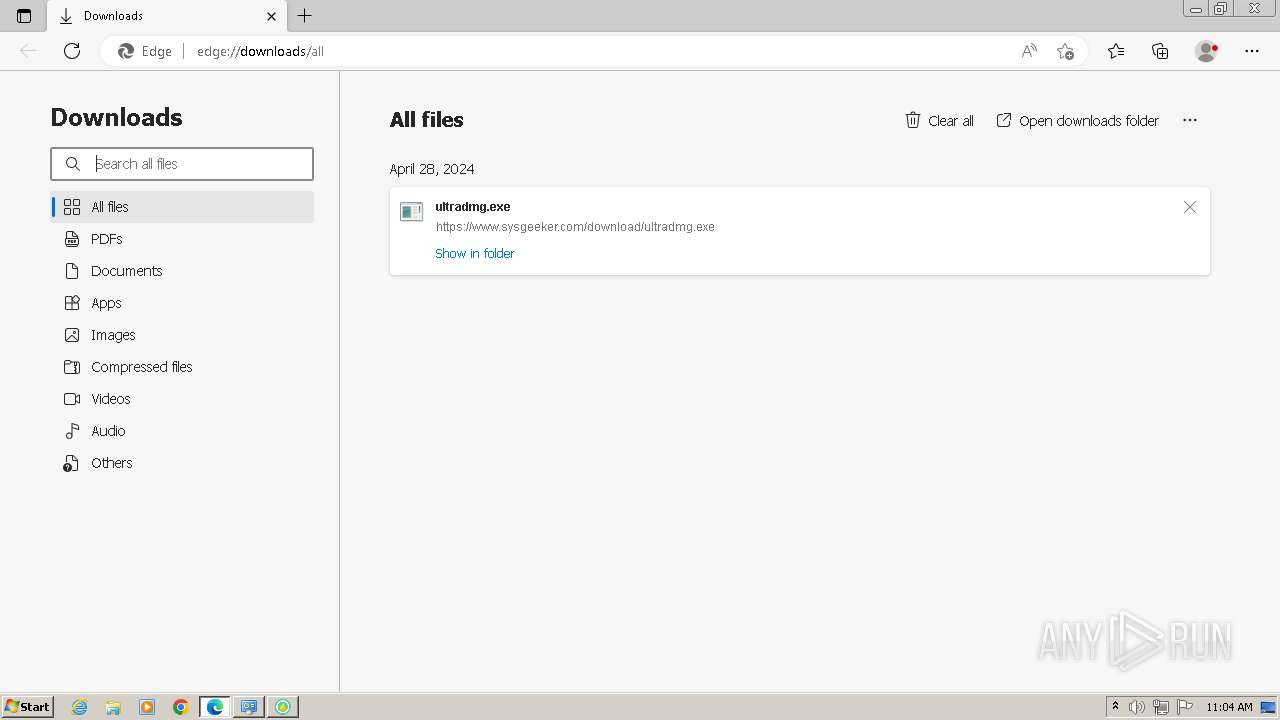The height and width of the screenshot is (720, 1280).
Task: Filter downloads by Documents
Action: [182, 271]
